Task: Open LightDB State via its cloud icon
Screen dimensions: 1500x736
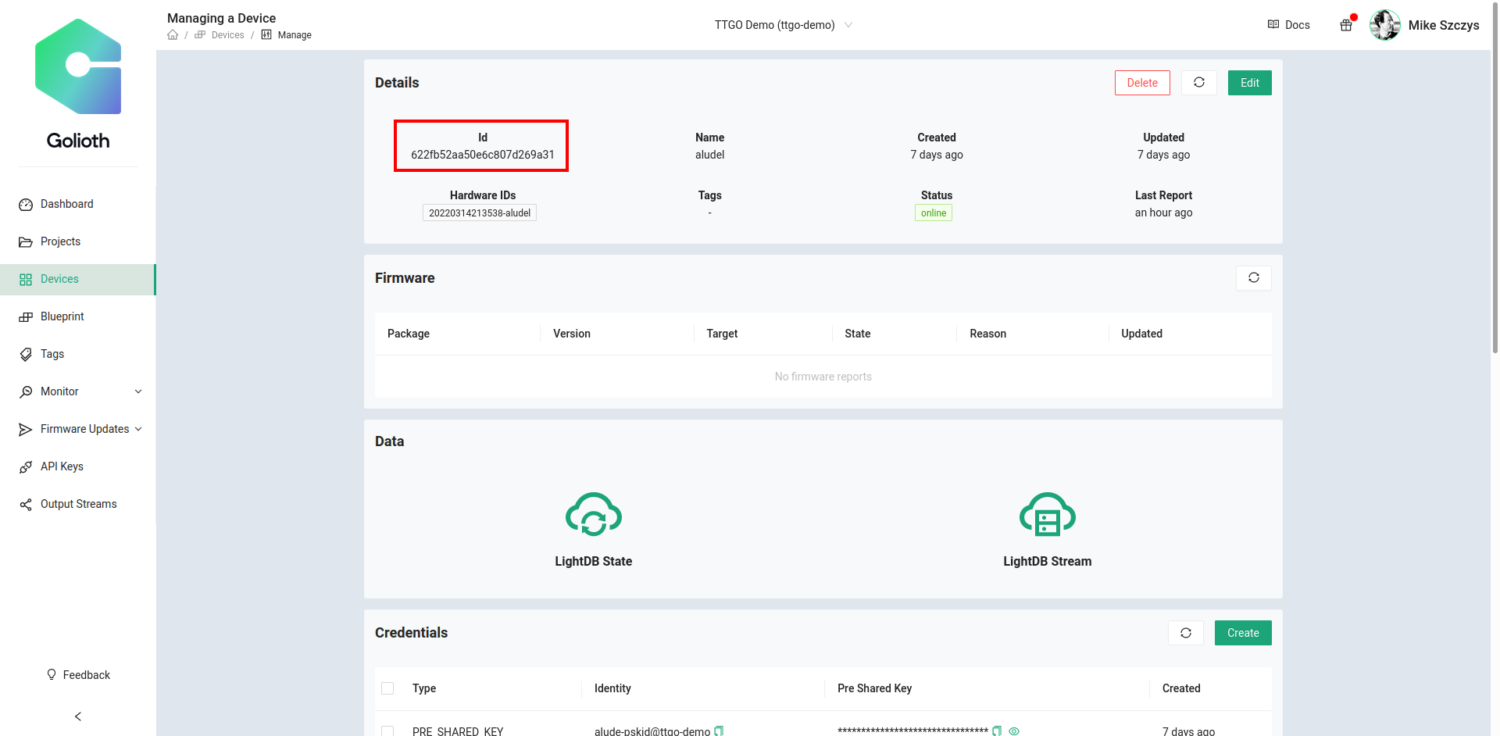Action: pyautogui.click(x=593, y=513)
